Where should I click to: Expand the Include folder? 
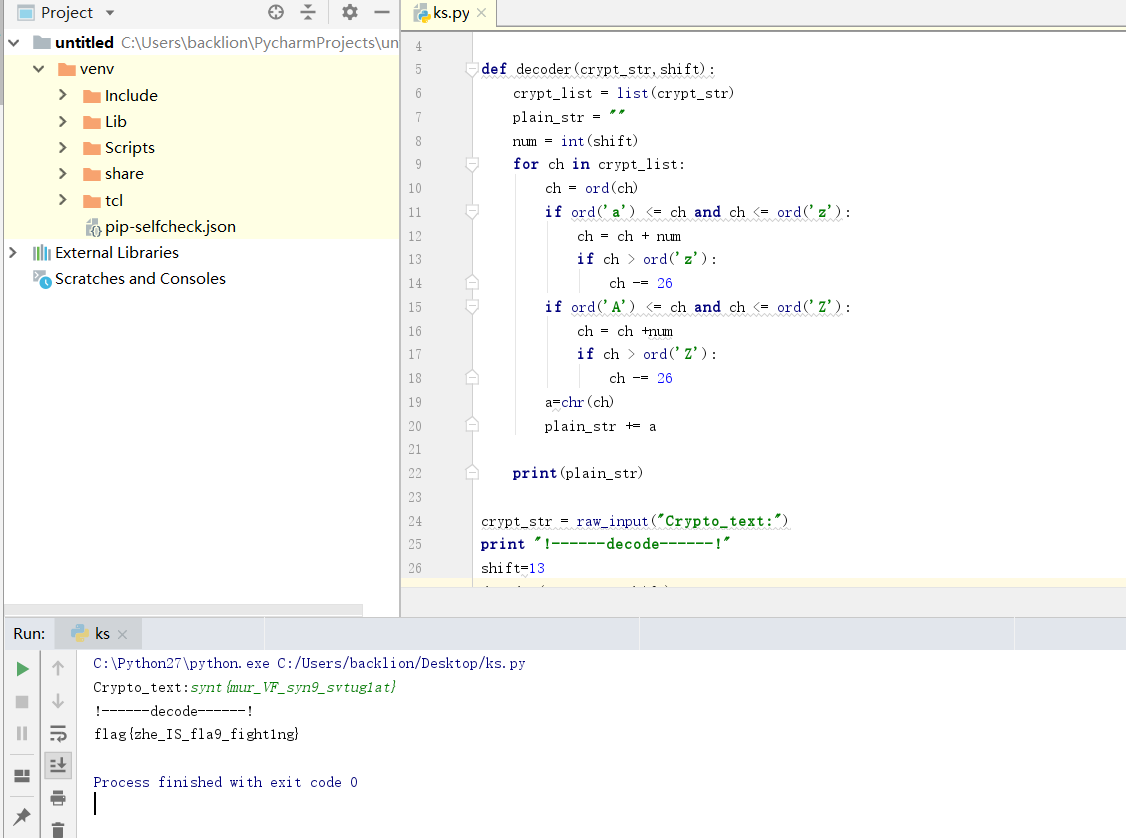click(x=62, y=95)
